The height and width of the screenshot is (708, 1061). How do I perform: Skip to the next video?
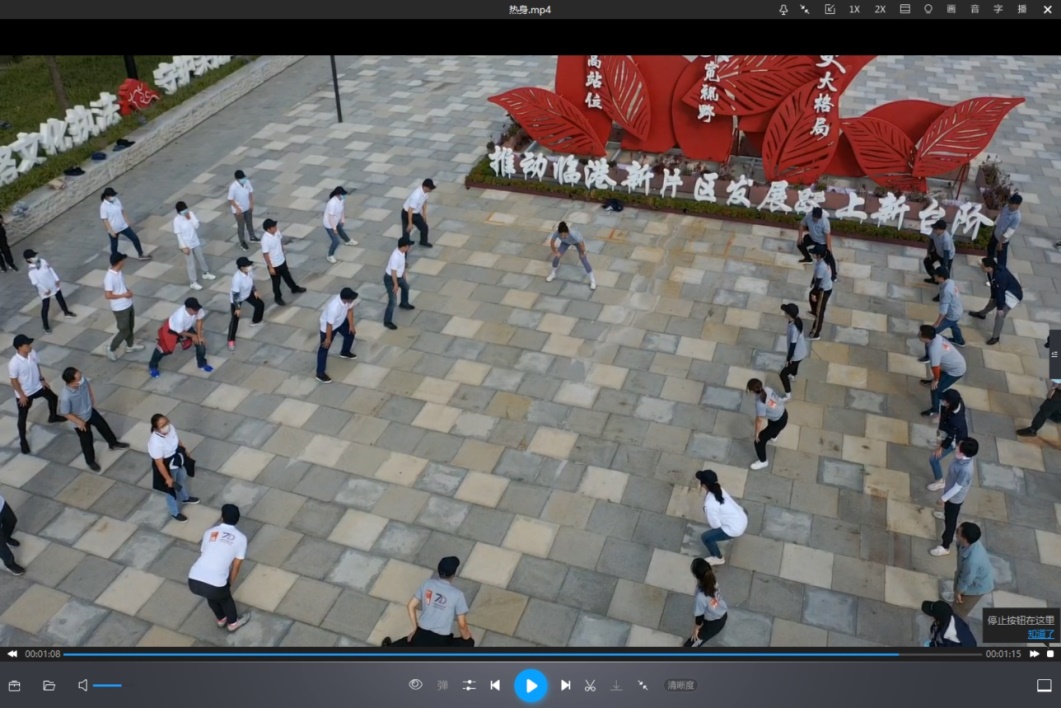[x=565, y=685]
